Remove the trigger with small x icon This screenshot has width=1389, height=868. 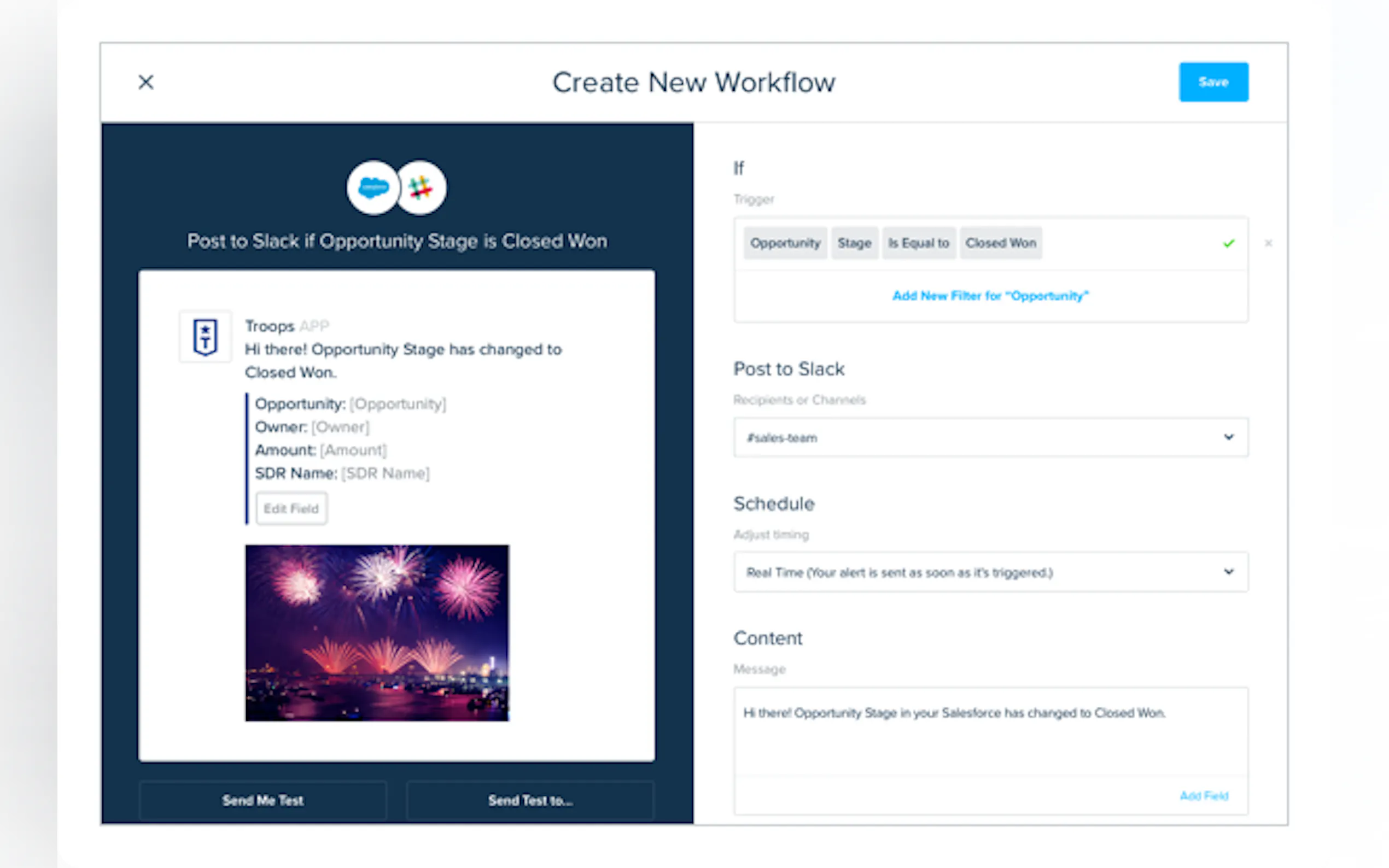click(1268, 243)
